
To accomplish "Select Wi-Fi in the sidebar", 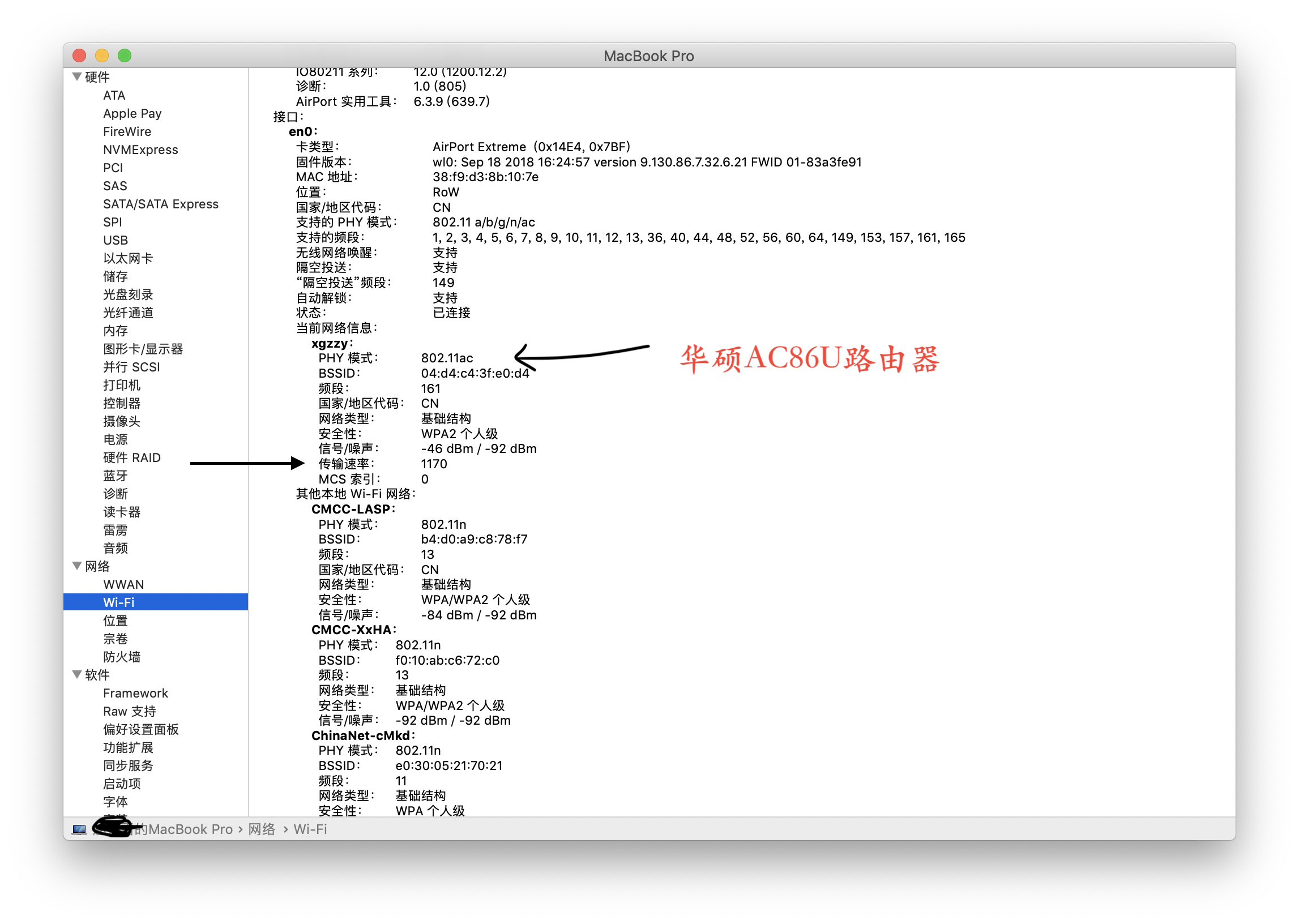I will click(x=119, y=602).
